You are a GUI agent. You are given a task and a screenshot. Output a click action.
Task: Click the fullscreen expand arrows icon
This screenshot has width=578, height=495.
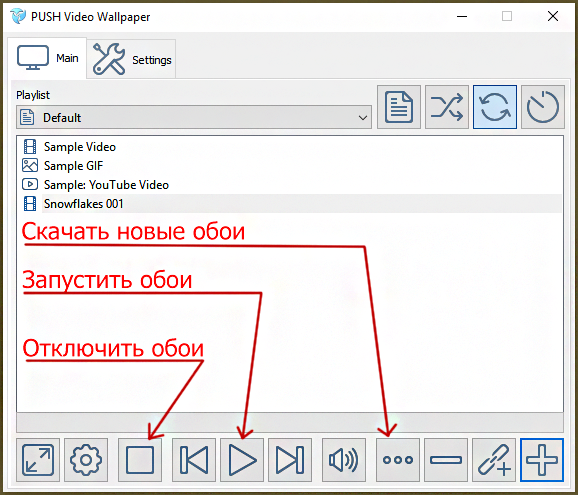(x=38, y=460)
